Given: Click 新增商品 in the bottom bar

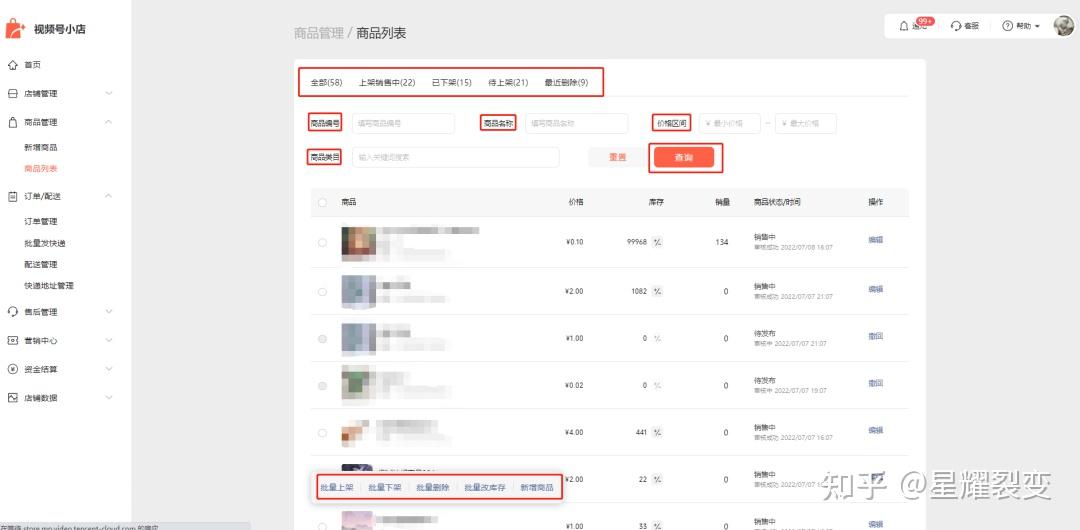Looking at the screenshot, I should tap(537, 487).
